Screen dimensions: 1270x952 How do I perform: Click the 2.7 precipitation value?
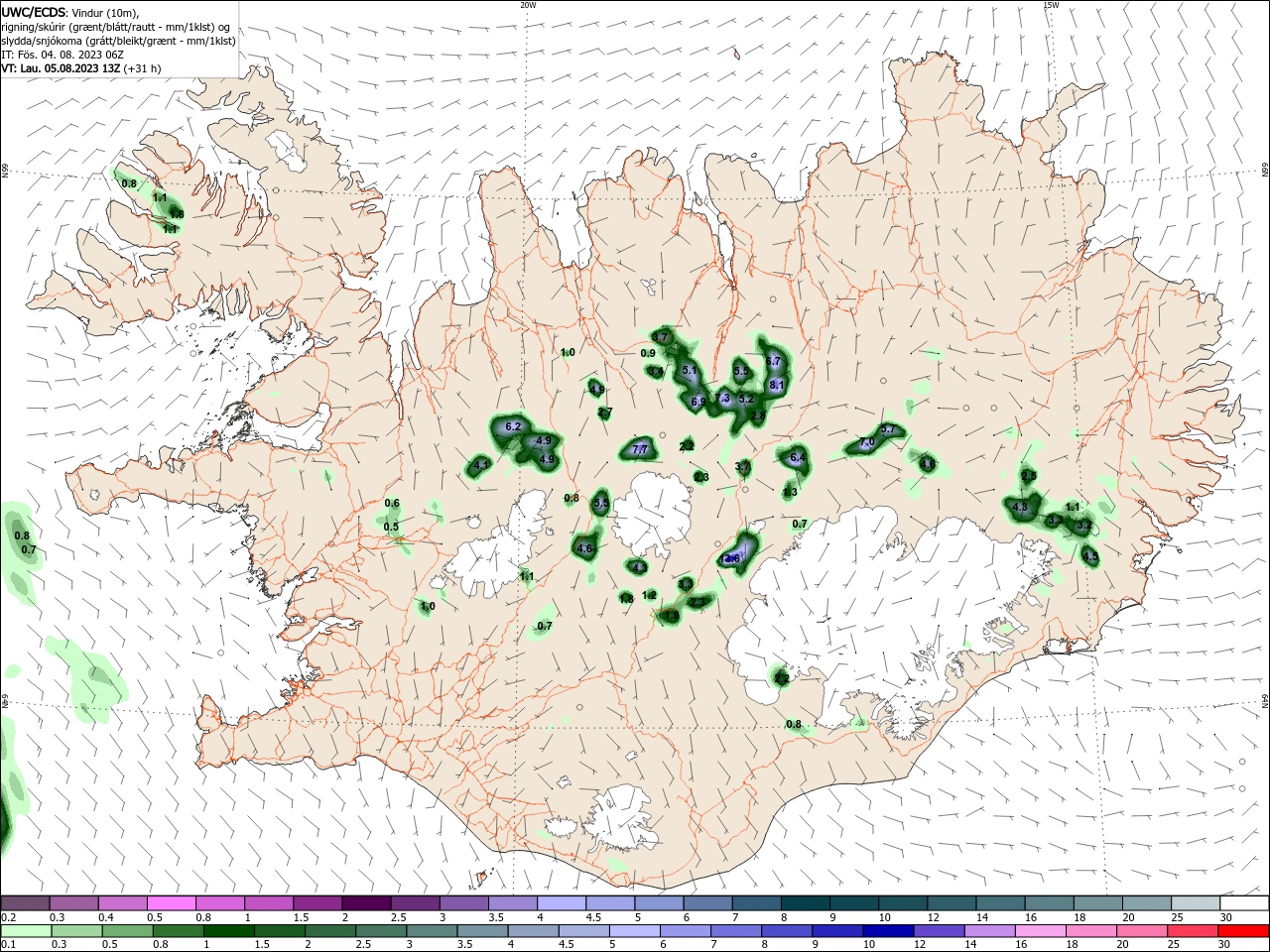coord(605,413)
